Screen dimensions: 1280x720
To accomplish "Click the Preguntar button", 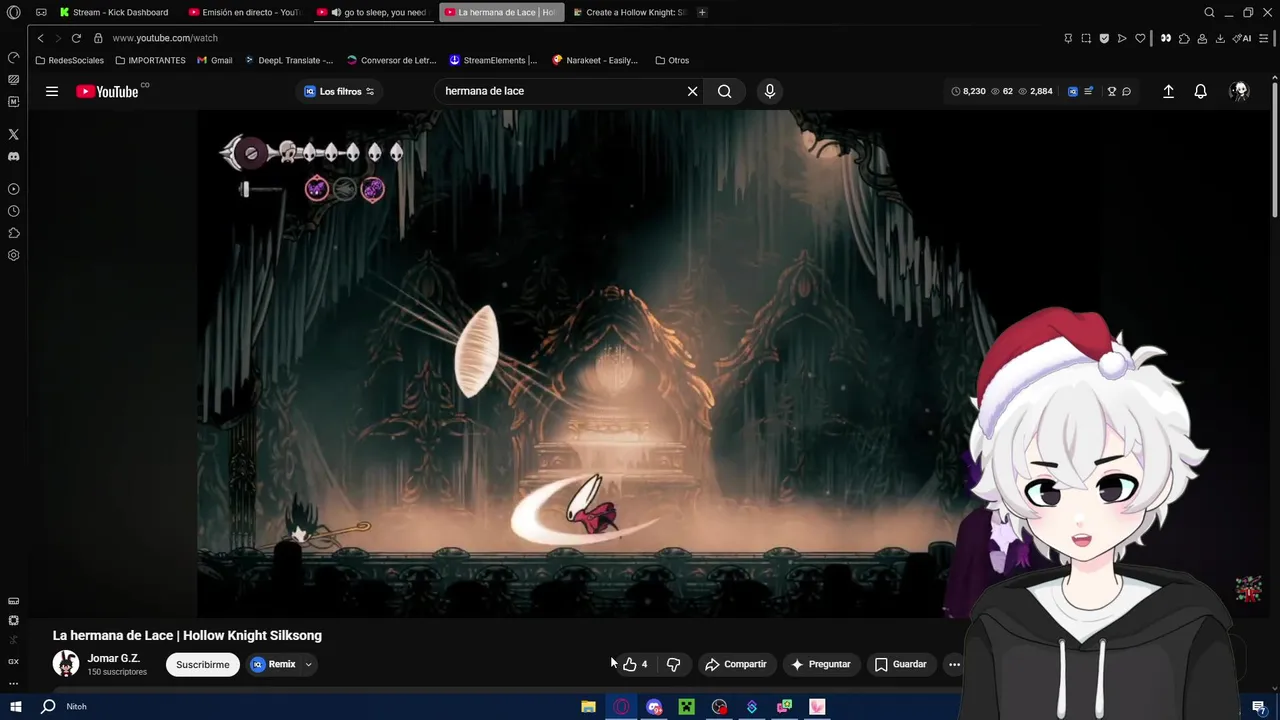I will coord(820,664).
